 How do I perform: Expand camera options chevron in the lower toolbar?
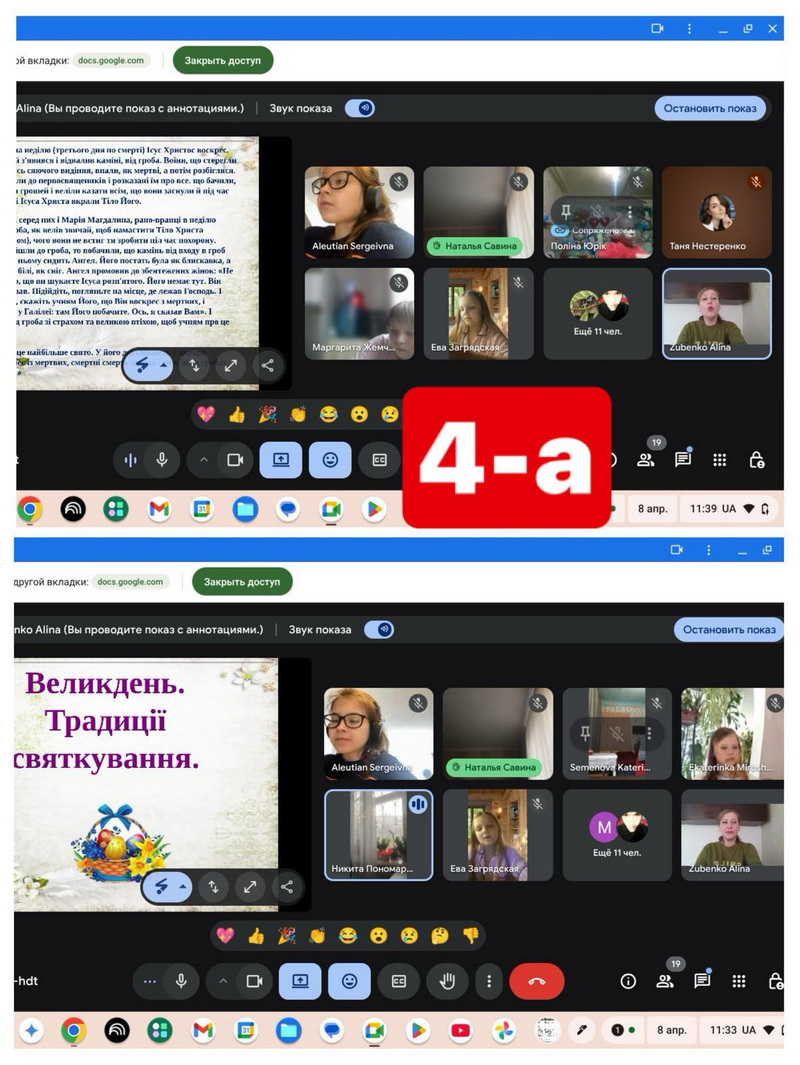(223, 981)
